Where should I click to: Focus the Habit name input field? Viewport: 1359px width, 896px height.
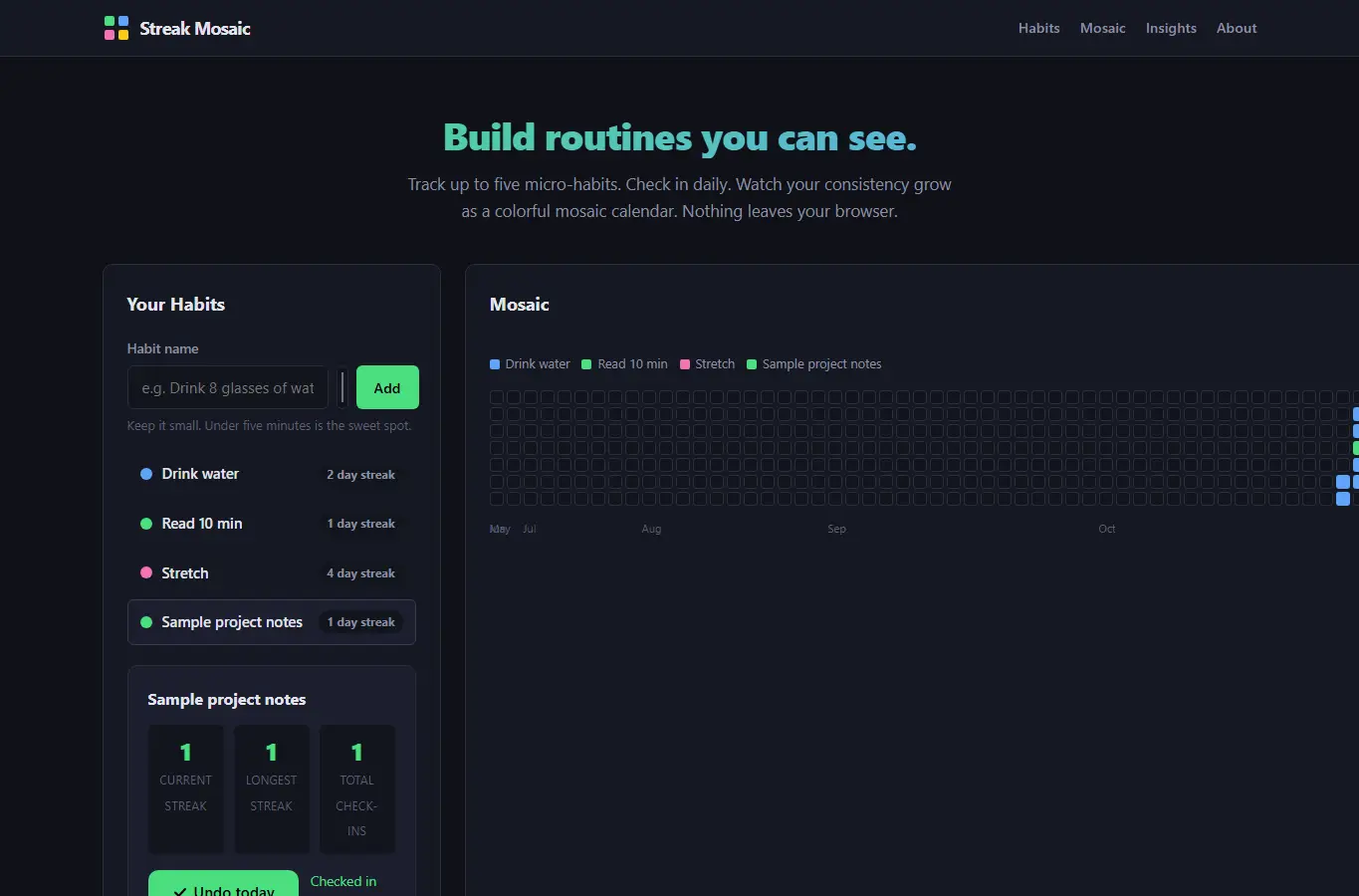[x=228, y=387]
